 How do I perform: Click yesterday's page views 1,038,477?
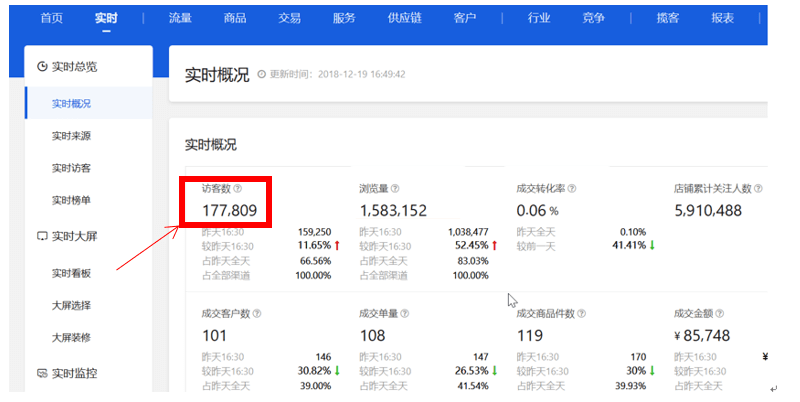(x=468, y=232)
